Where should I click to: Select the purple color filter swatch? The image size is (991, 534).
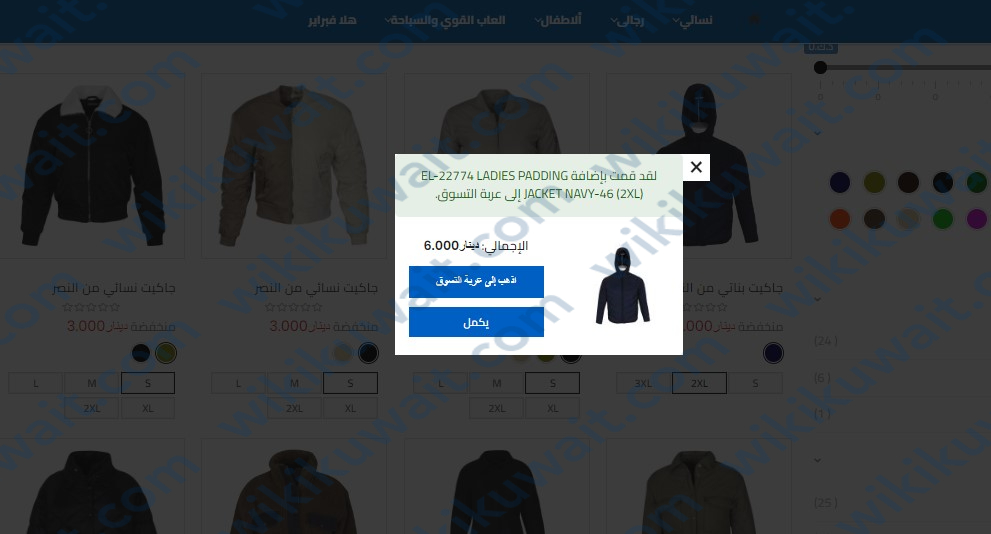pos(976,219)
